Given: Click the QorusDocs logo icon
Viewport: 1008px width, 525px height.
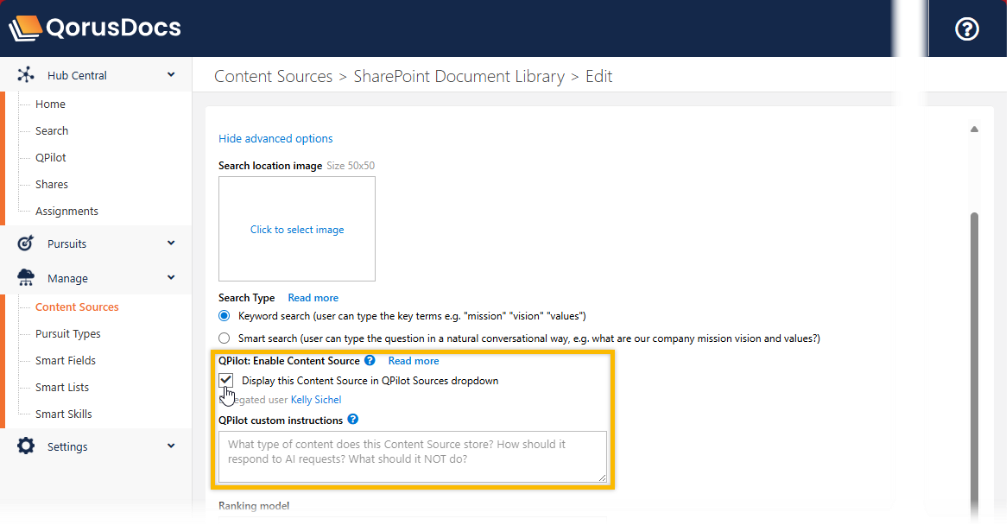Looking at the screenshot, I should tap(25, 28).
